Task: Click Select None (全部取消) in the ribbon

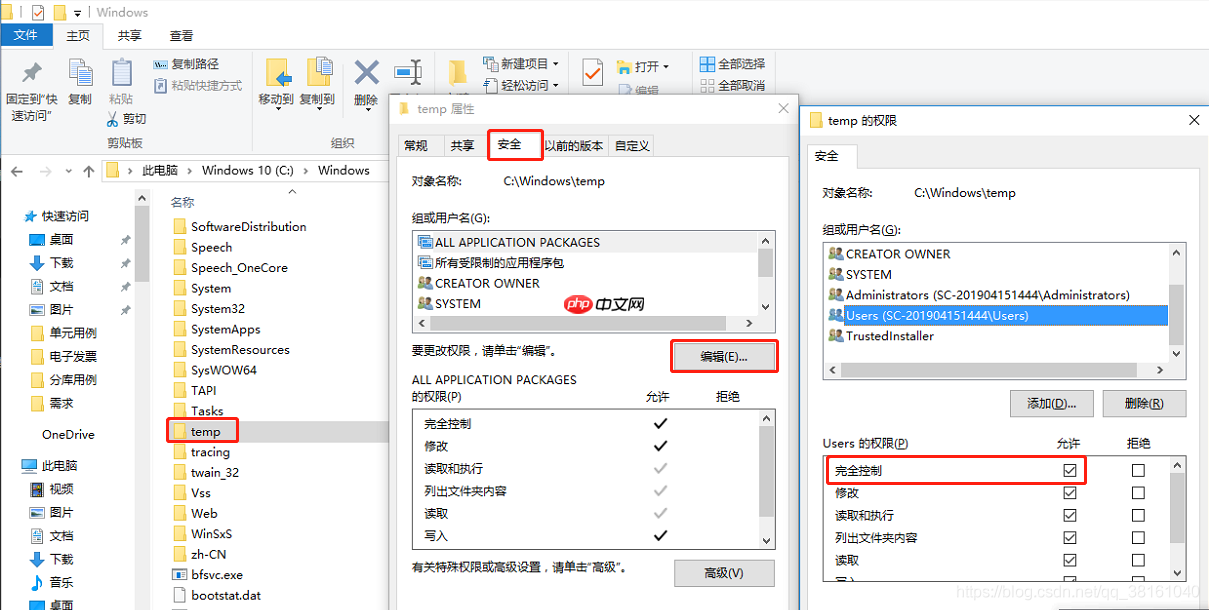Action: coord(732,86)
